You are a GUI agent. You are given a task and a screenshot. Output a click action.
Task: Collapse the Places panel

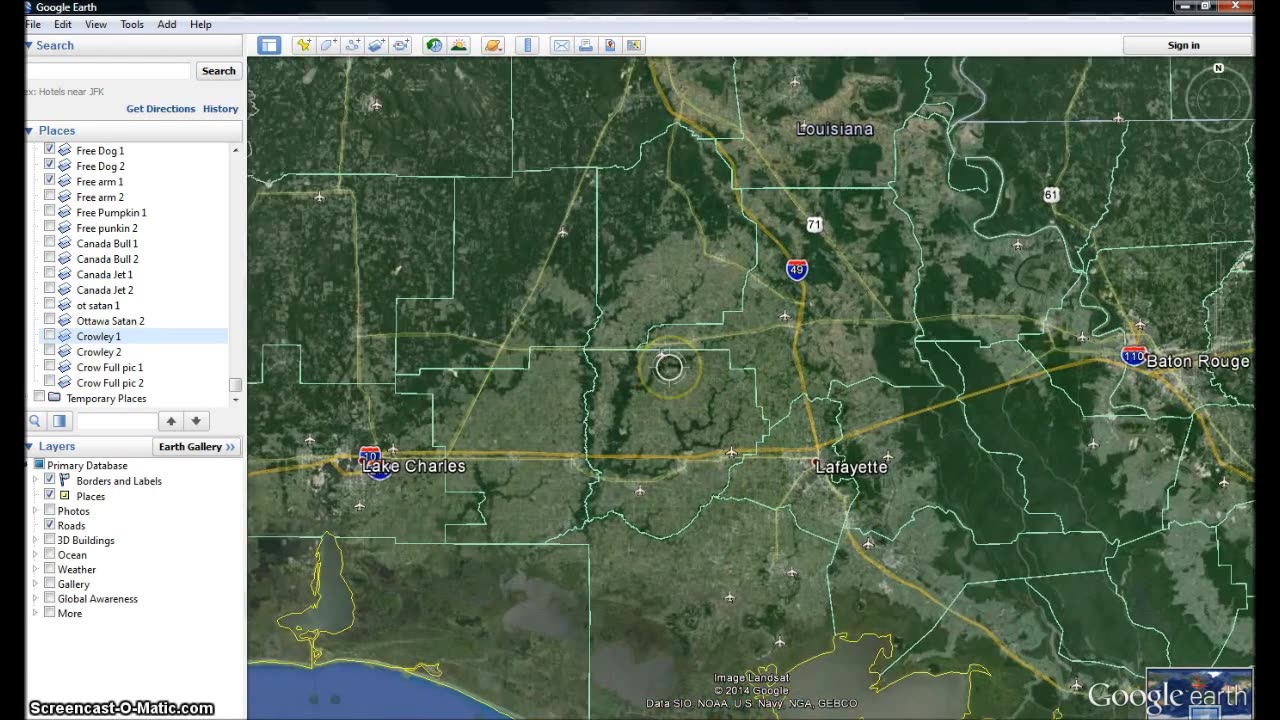pyautogui.click(x=29, y=130)
